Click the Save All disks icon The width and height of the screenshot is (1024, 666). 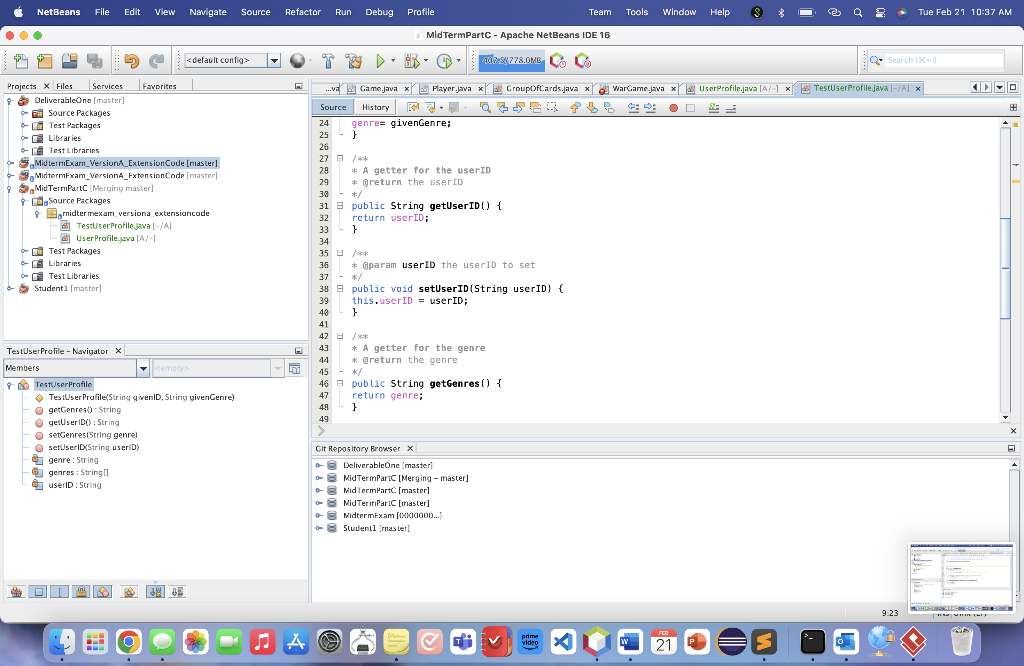tap(94, 61)
